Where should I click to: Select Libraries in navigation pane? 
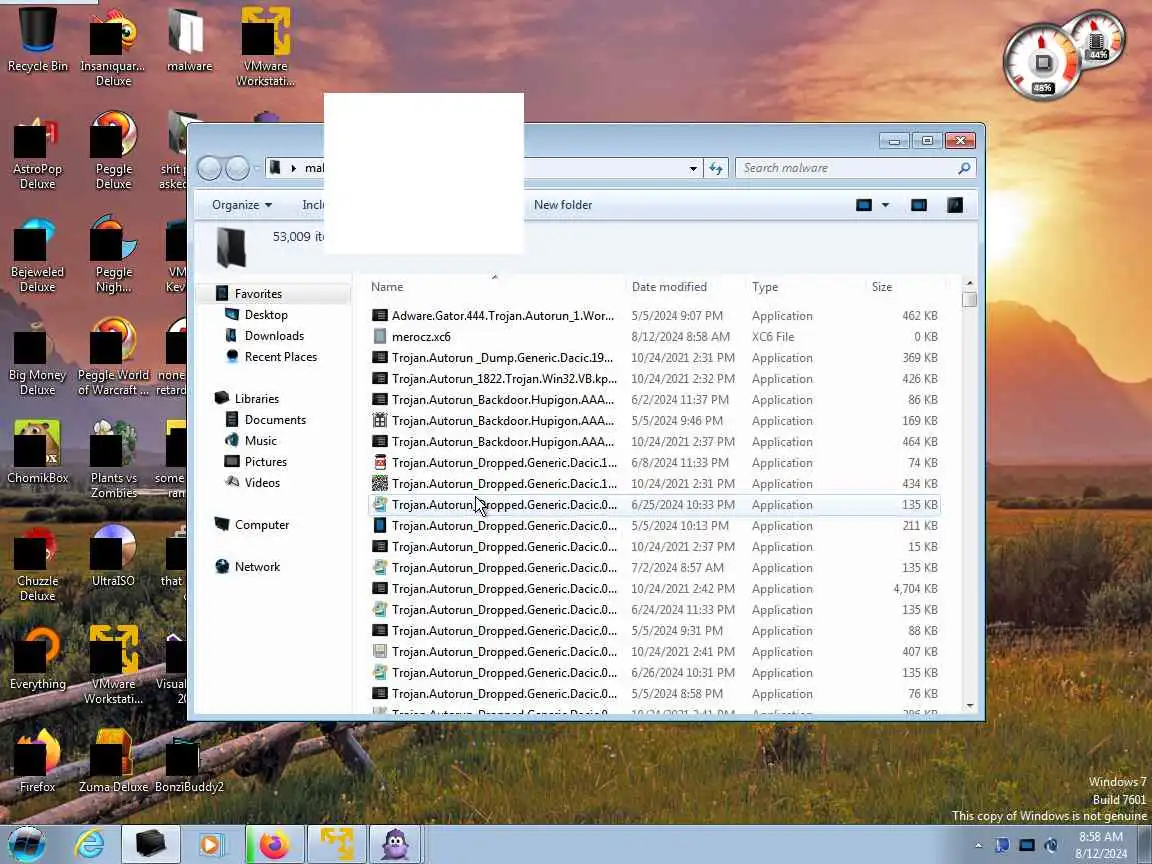click(257, 399)
